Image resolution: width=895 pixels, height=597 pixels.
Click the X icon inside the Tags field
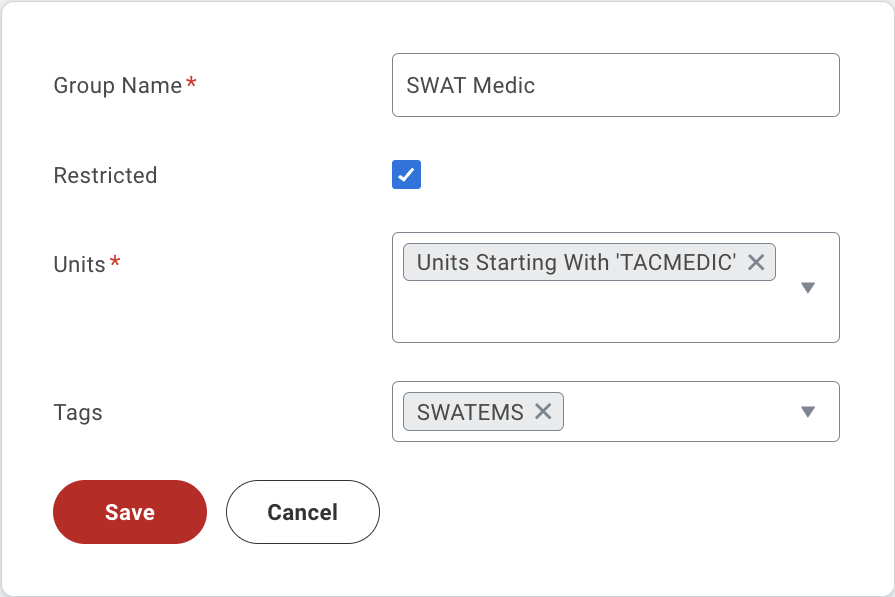[543, 411]
